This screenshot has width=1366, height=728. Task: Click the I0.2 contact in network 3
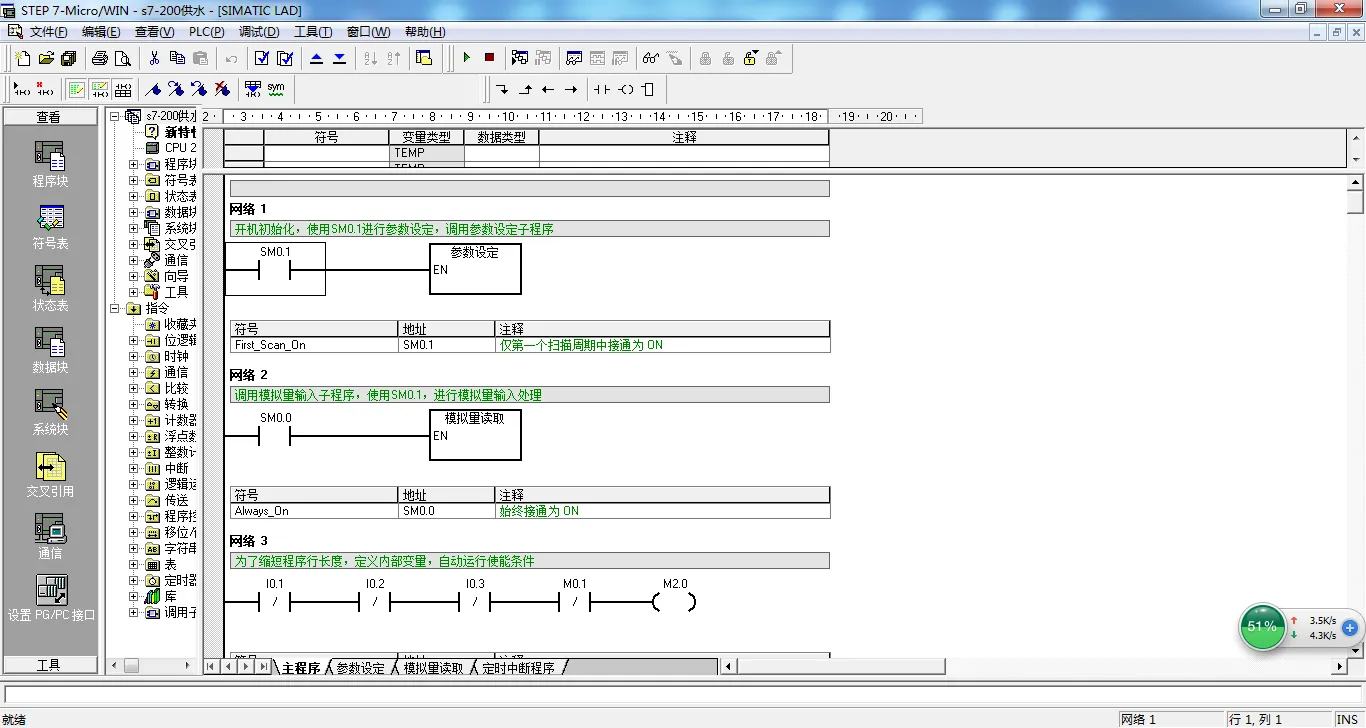tap(375, 601)
